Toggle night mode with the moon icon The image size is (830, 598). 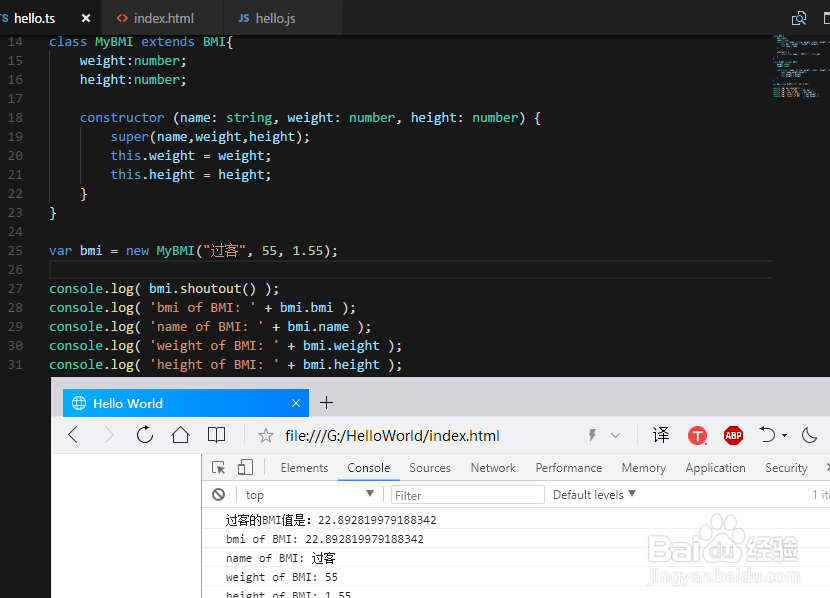809,435
